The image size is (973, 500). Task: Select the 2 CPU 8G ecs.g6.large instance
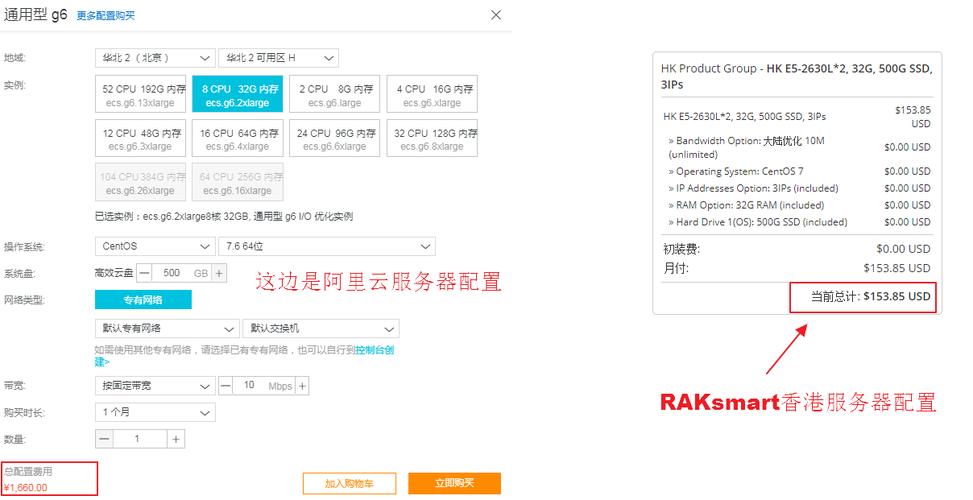(x=334, y=94)
